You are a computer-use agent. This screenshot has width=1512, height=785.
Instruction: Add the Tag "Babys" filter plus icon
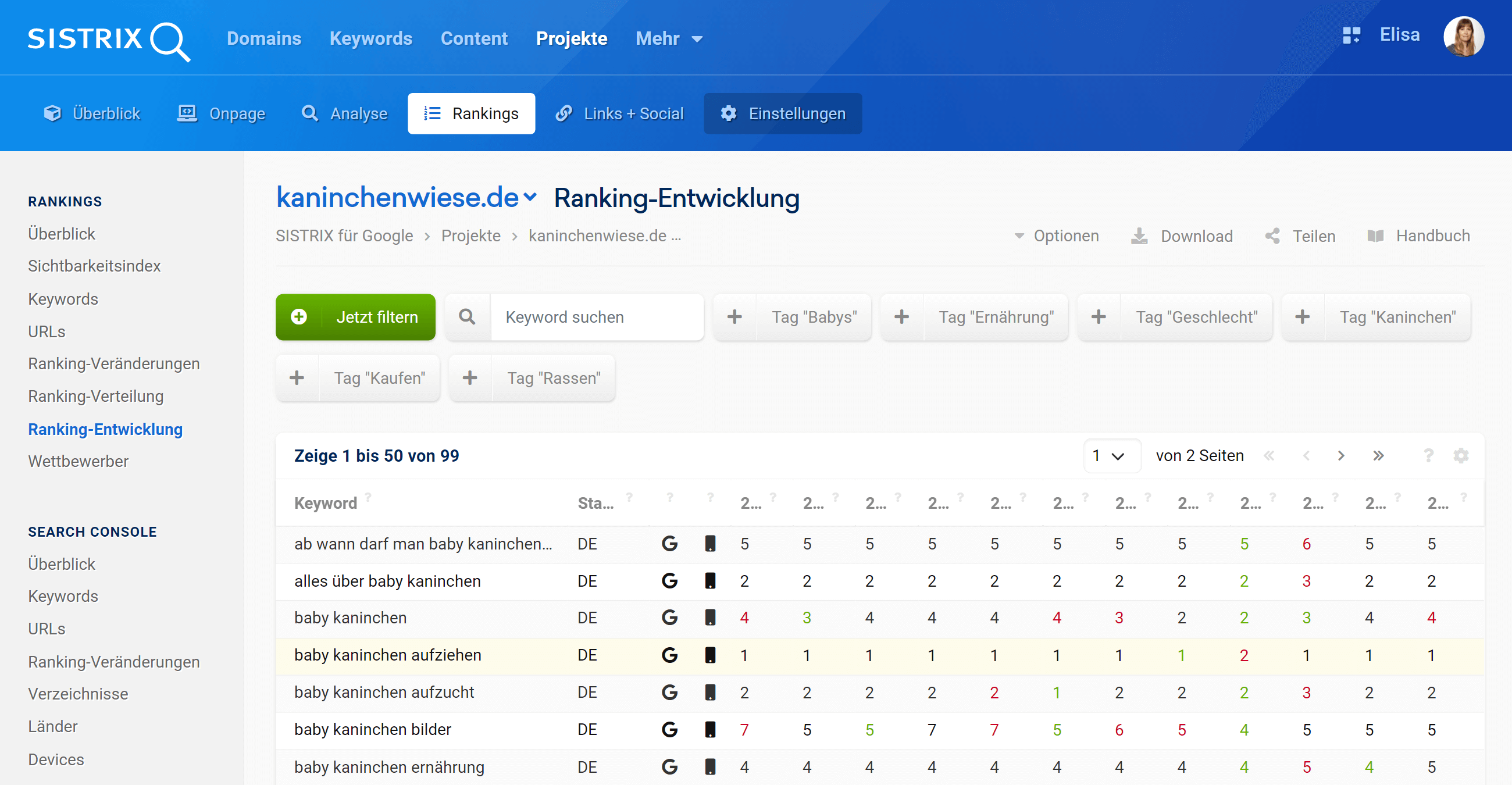tap(734, 317)
